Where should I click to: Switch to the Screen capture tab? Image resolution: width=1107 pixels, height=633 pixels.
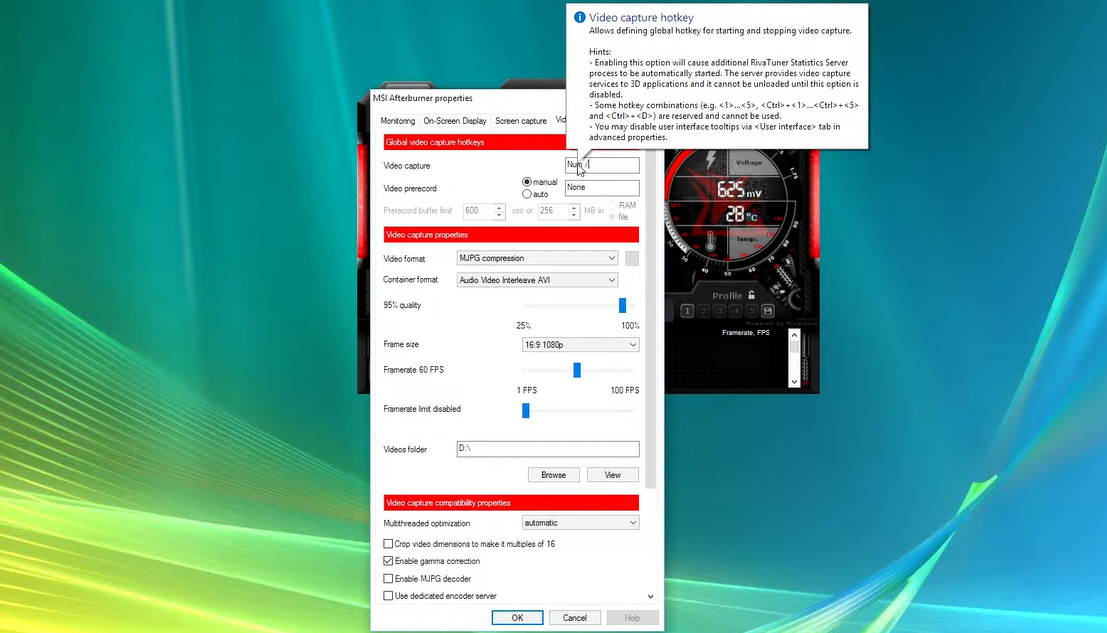[520, 120]
